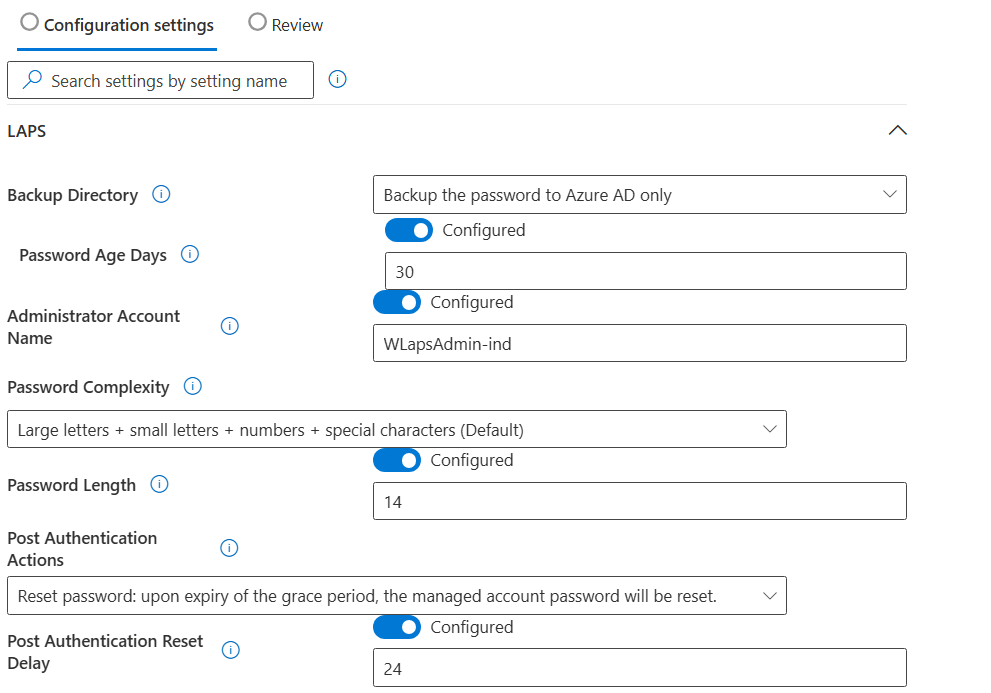This screenshot has height=693, width=991.
Task: Click the Post Authentication Reset Delay info icon
Action: tap(230, 650)
